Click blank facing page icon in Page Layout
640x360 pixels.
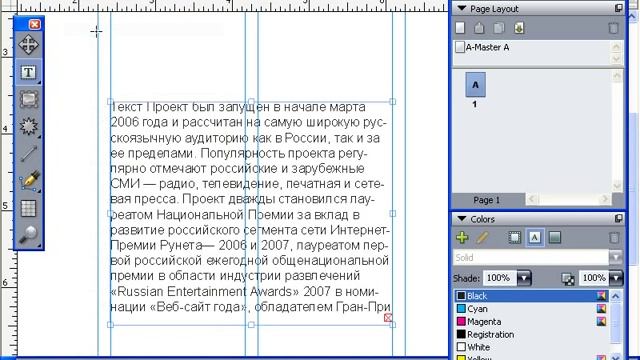(x=479, y=28)
